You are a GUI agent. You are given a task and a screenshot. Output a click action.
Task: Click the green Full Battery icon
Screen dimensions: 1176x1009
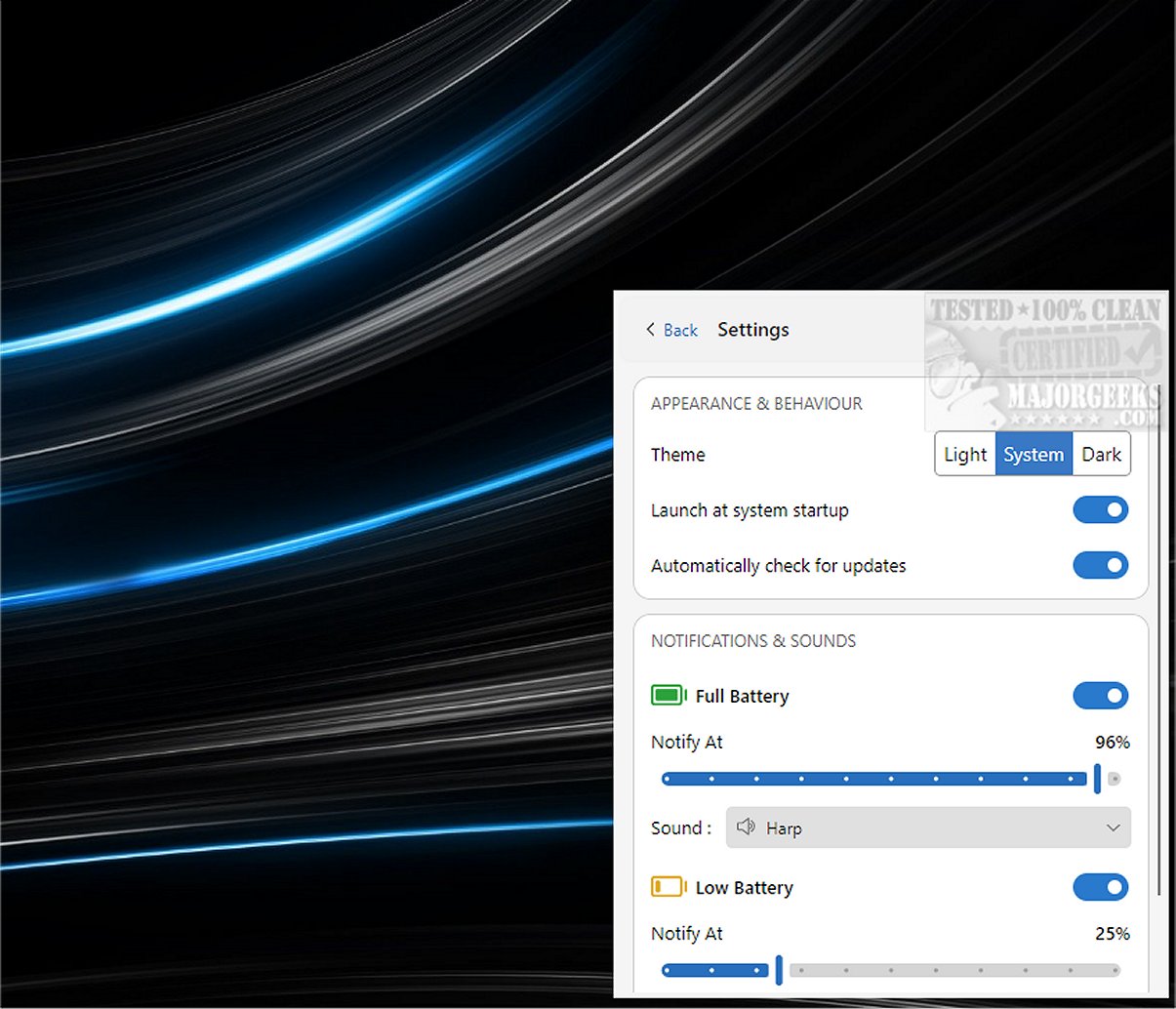[x=669, y=696]
